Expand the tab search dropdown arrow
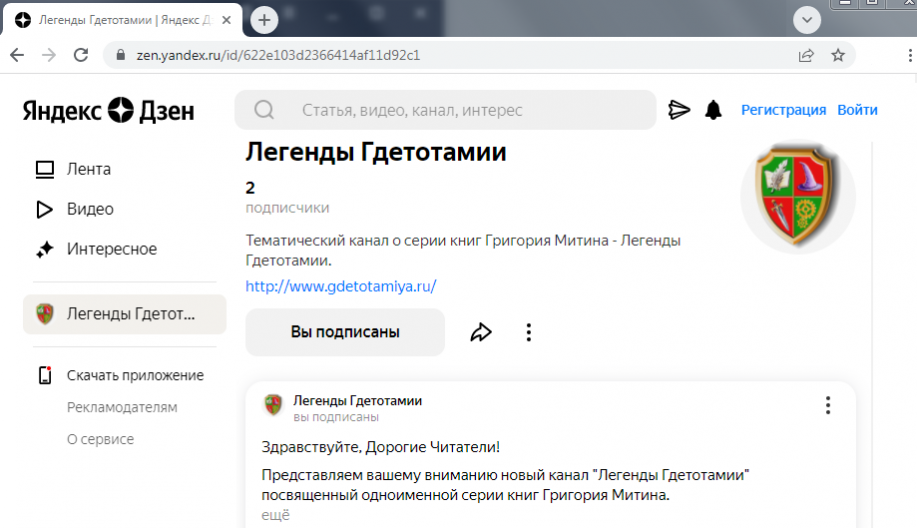The width and height of the screenshot is (917, 528). [x=807, y=20]
